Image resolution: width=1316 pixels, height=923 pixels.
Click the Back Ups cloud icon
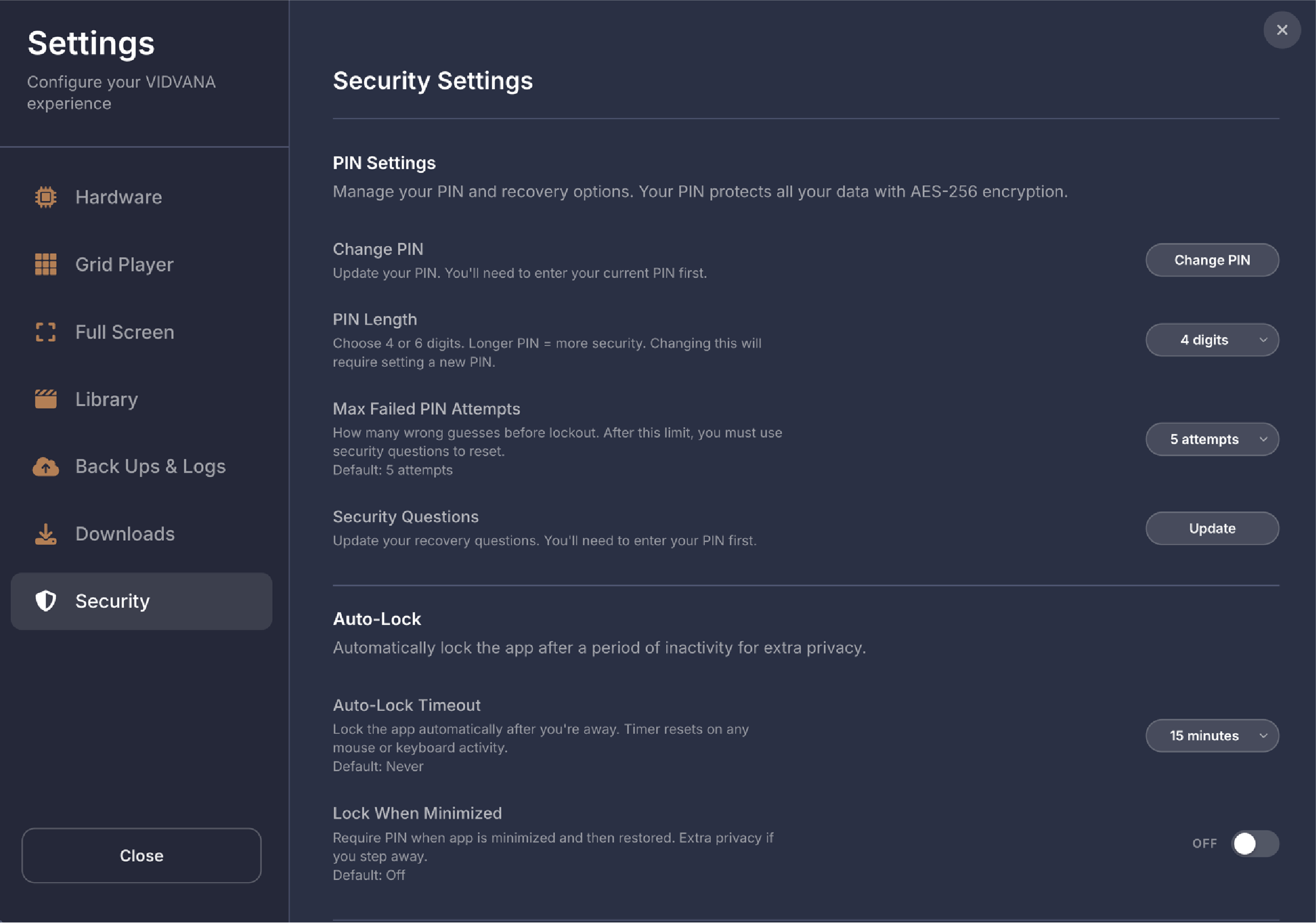coord(46,467)
